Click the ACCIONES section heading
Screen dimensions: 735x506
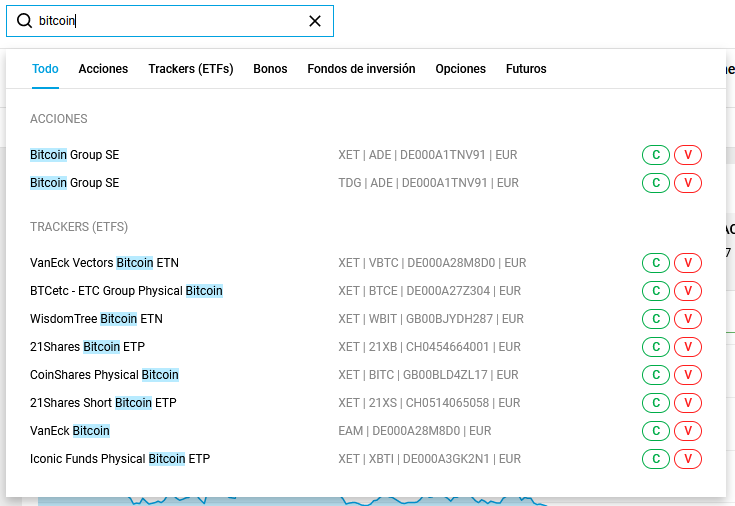tap(59, 119)
